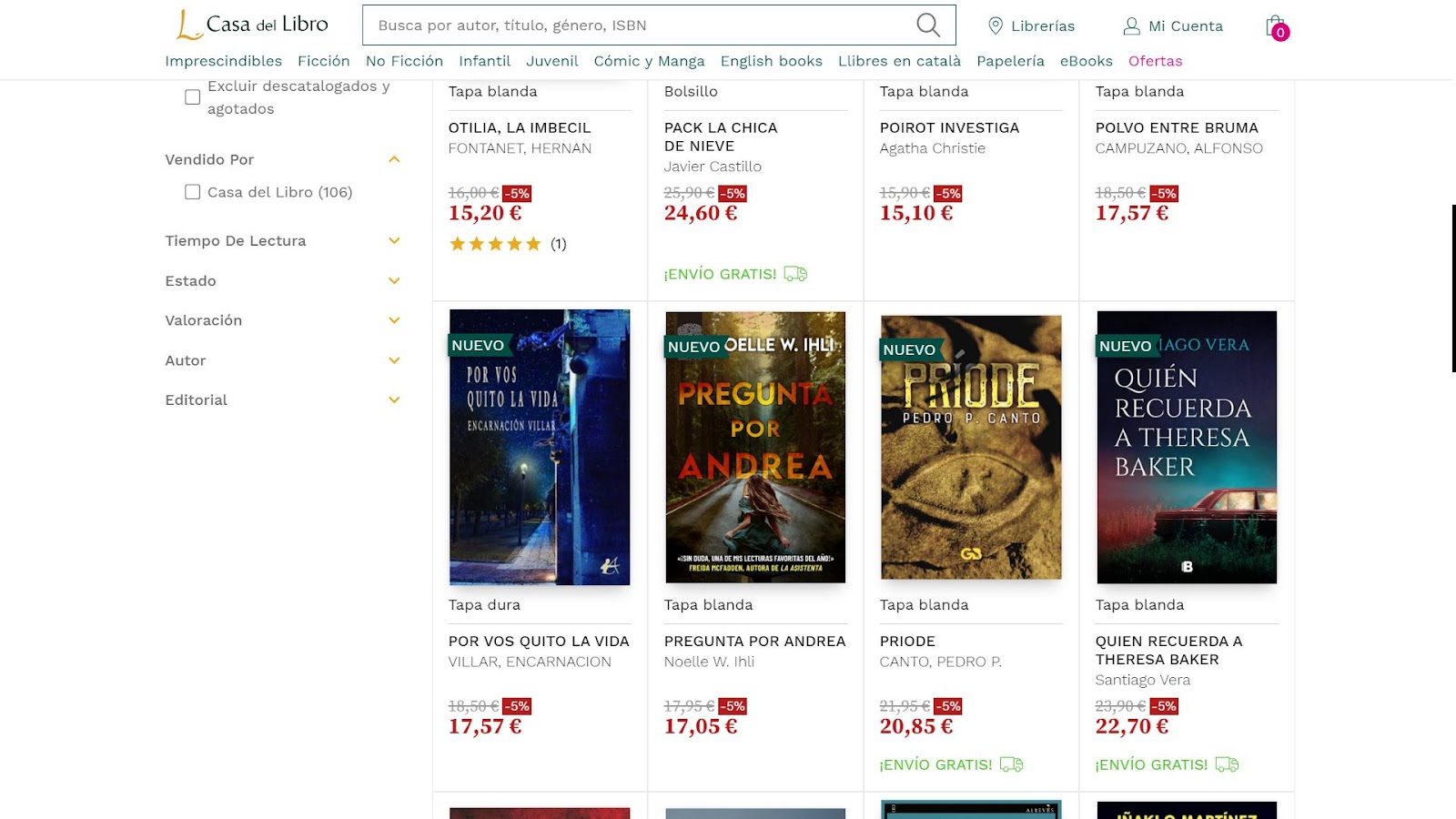The height and width of the screenshot is (819, 1456).
Task: Click author CANTO, PEDRO P.
Action: [x=940, y=662]
